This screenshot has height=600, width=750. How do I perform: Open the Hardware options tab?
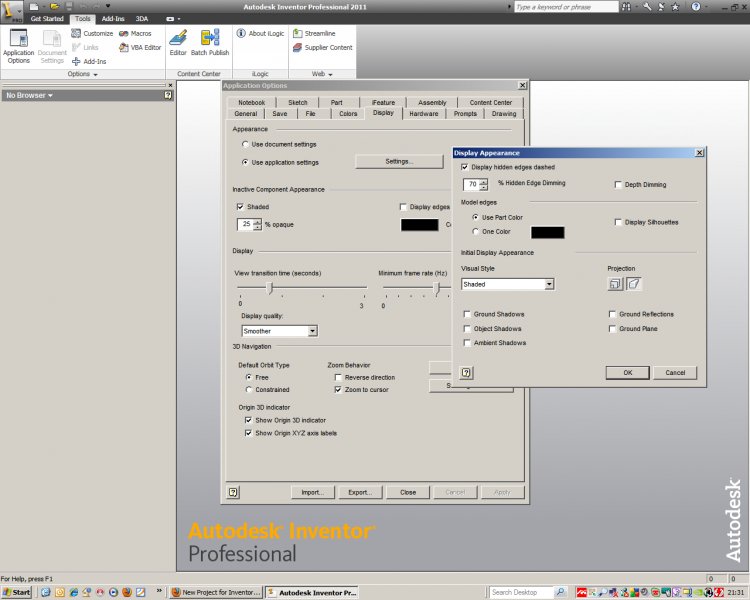tap(424, 114)
